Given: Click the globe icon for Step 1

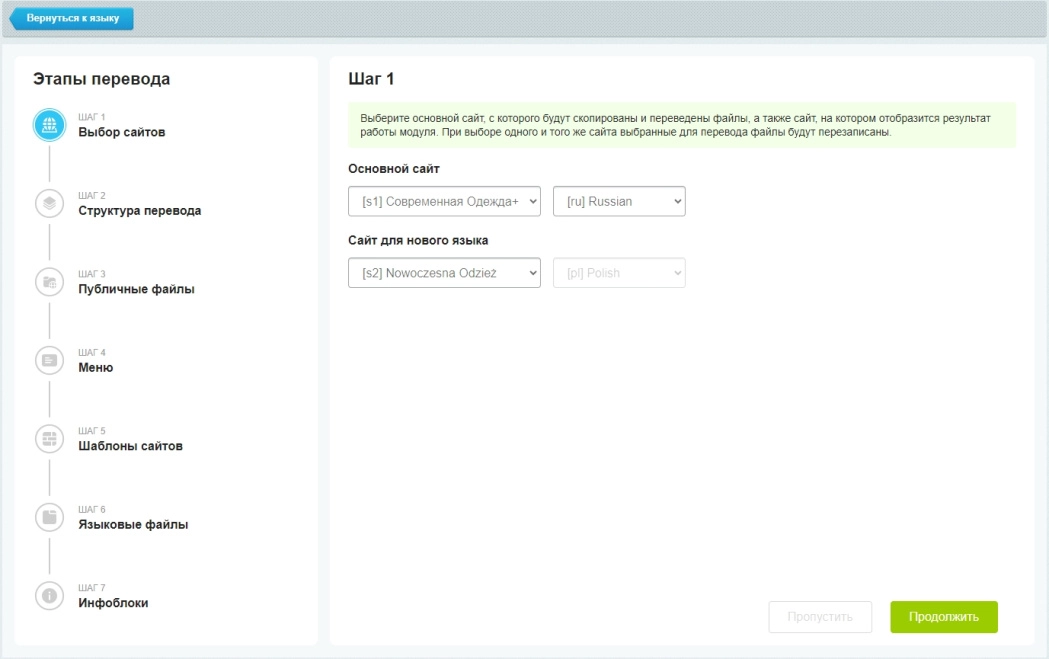Looking at the screenshot, I should click(x=50, y=125).
